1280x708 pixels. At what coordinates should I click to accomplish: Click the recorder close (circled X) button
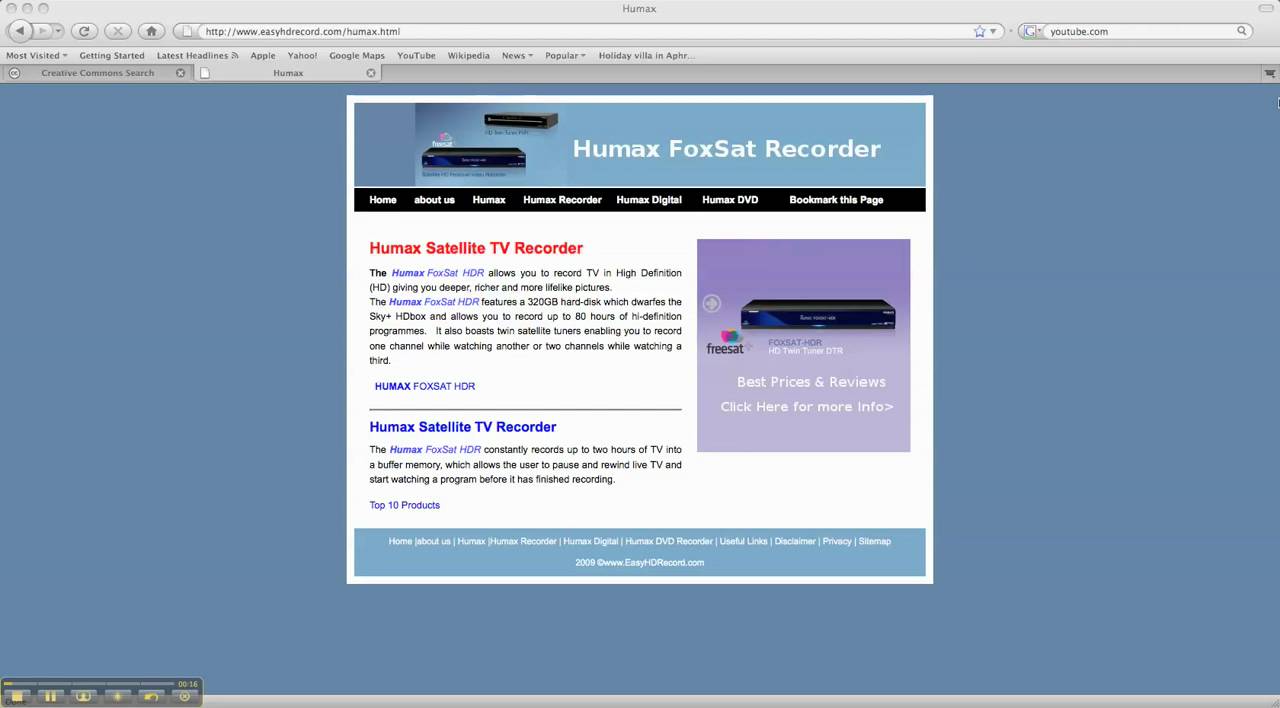pyautogui.click(x=184, y=696)
